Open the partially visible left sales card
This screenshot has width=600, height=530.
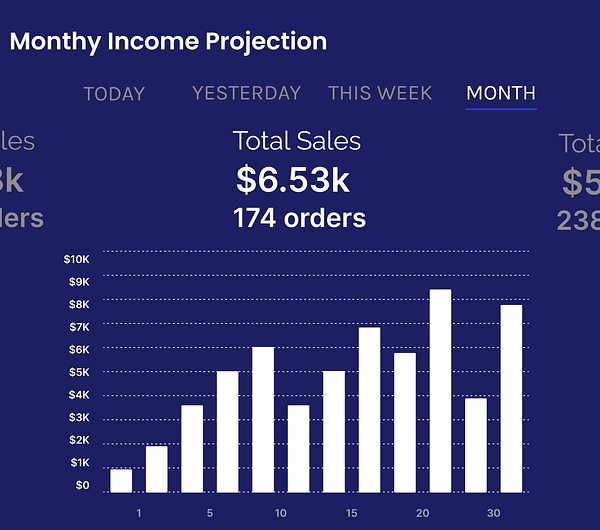(21, 180)
